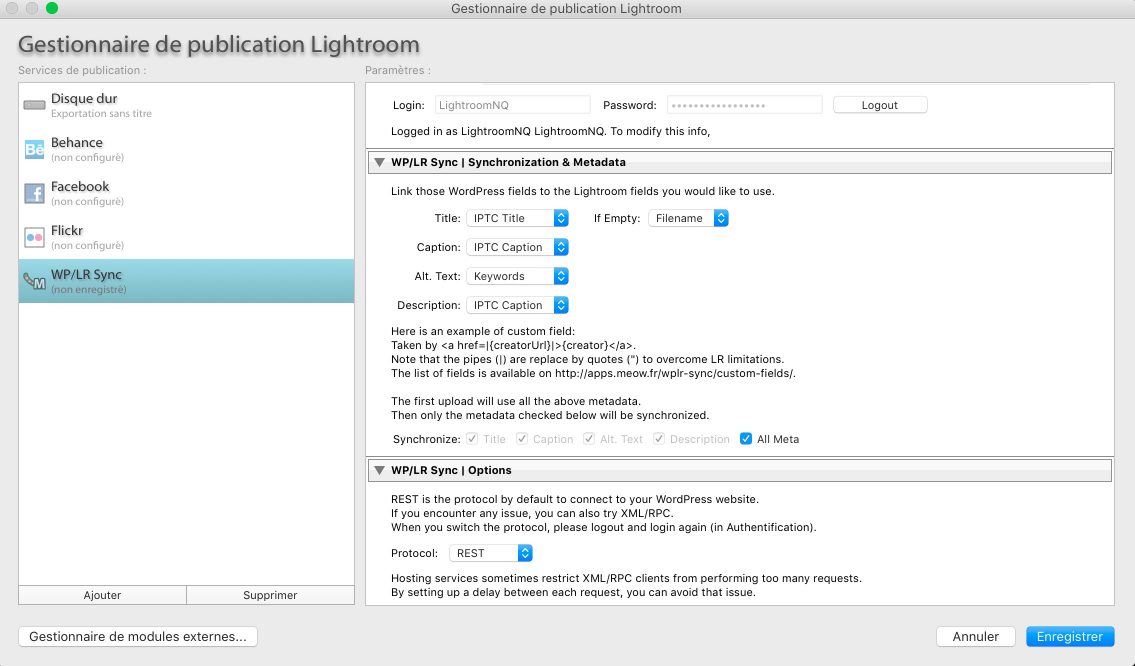This screenshot has height=666, width=1135.
Task: Click the Supprimer button
Action: pos(270,595)
